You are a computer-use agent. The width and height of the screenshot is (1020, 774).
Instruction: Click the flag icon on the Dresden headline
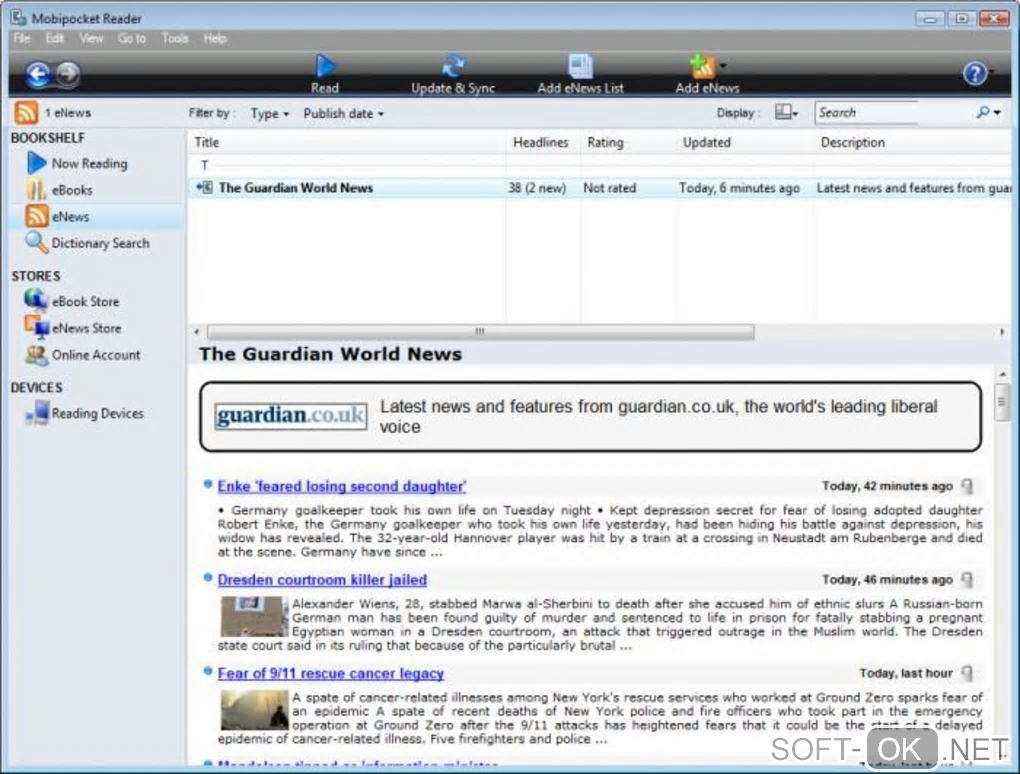click(967, 580)
